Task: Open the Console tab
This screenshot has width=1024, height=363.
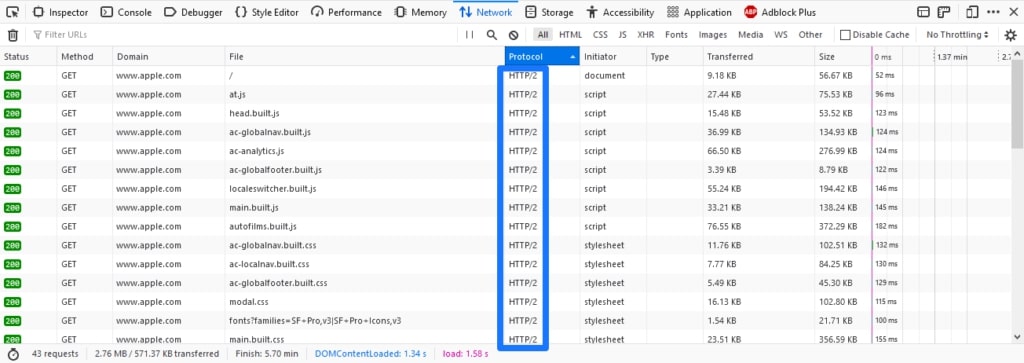Action: [125, 12]
